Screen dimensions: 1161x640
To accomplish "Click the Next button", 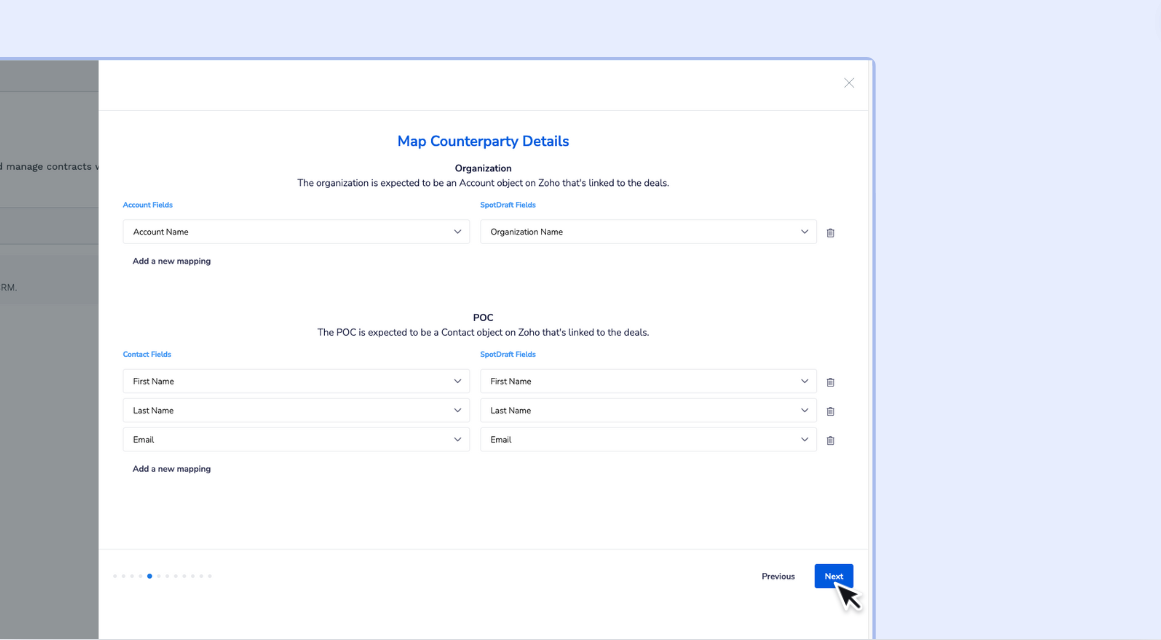I will [x=834, y=576].
